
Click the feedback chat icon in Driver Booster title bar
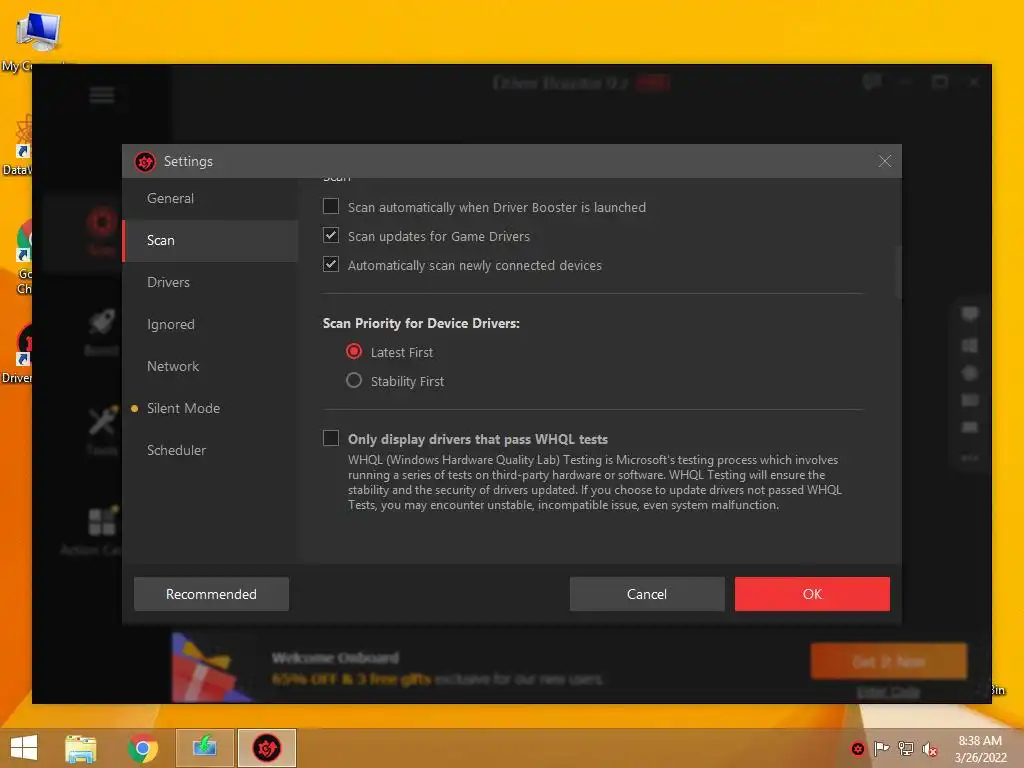[x=872, y=82]
